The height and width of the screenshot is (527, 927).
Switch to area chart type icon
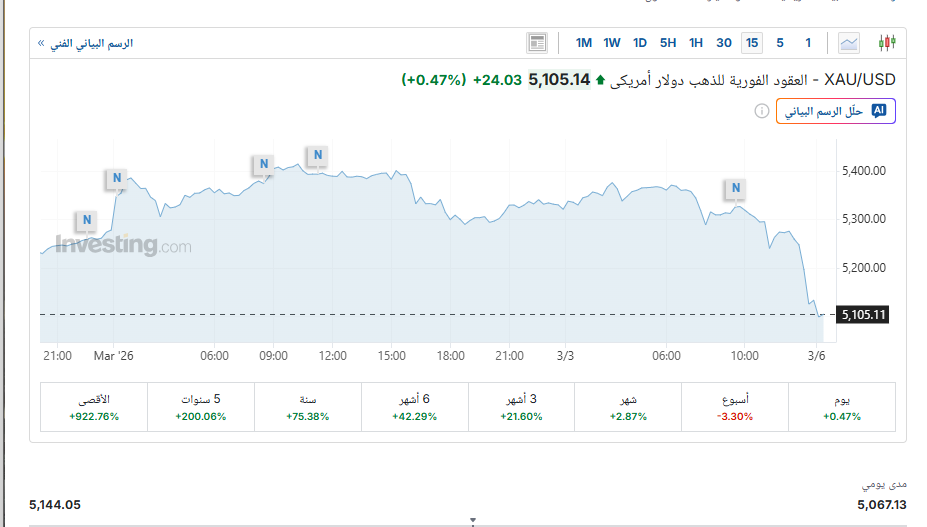tap(849, 42)
